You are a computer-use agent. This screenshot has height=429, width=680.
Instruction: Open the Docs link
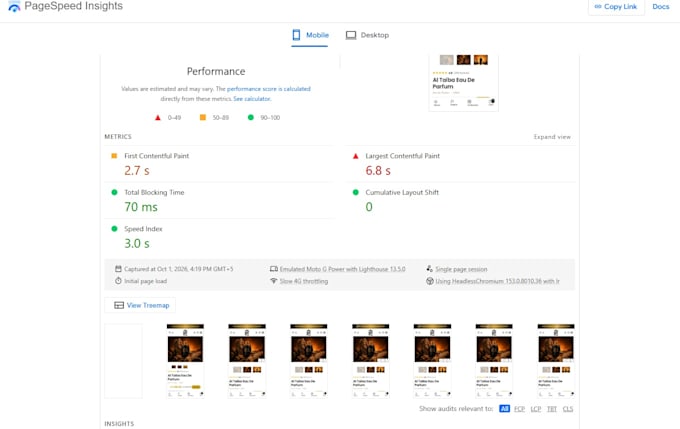click(x=660, y=7)
